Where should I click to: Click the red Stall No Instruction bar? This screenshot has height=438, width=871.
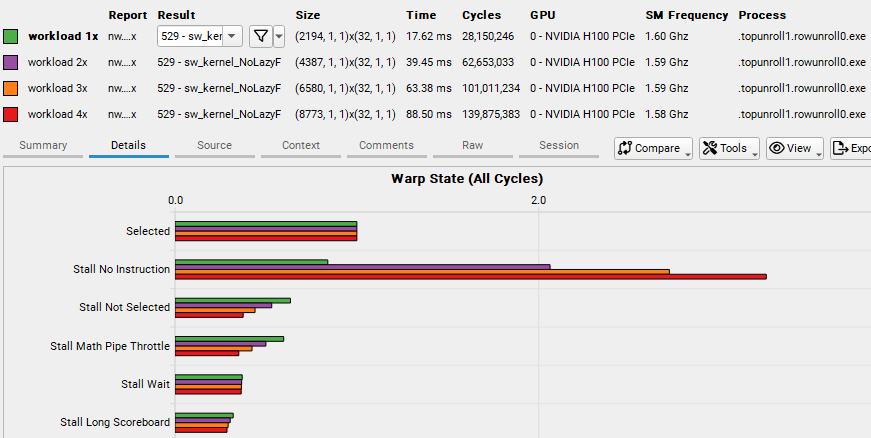[470, 277]
